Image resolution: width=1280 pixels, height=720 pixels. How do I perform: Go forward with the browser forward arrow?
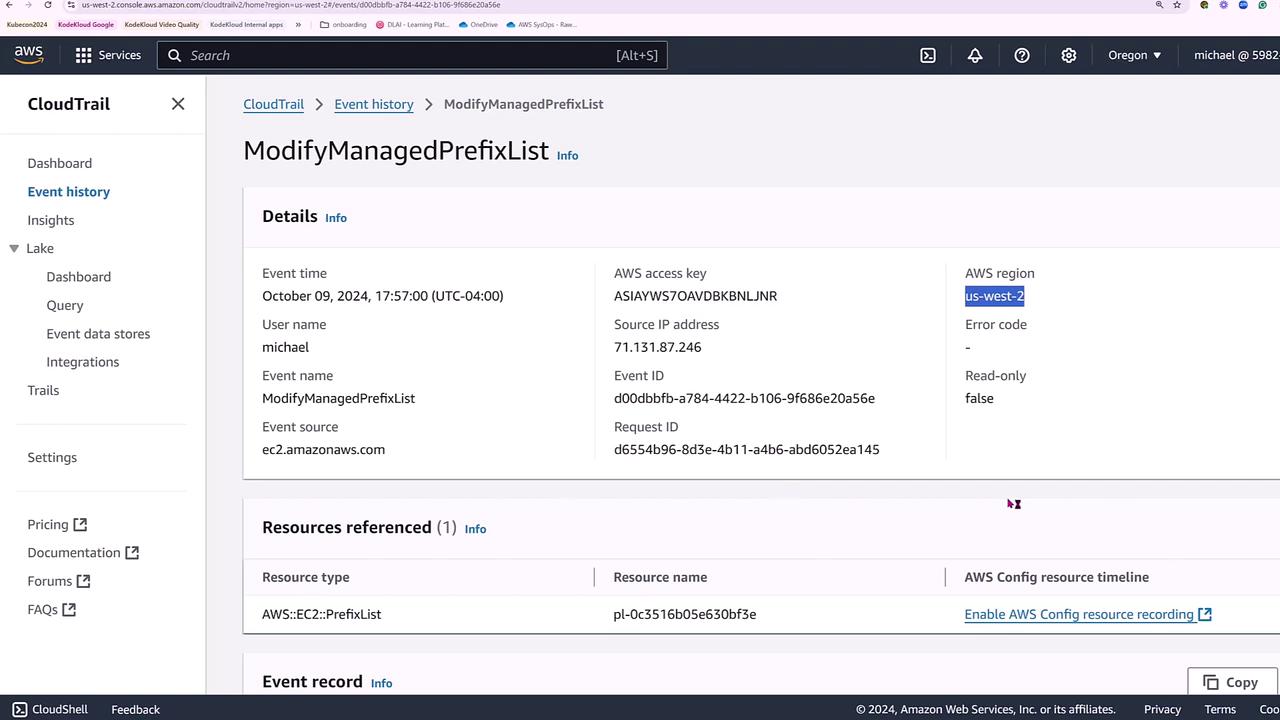point(28,5)
